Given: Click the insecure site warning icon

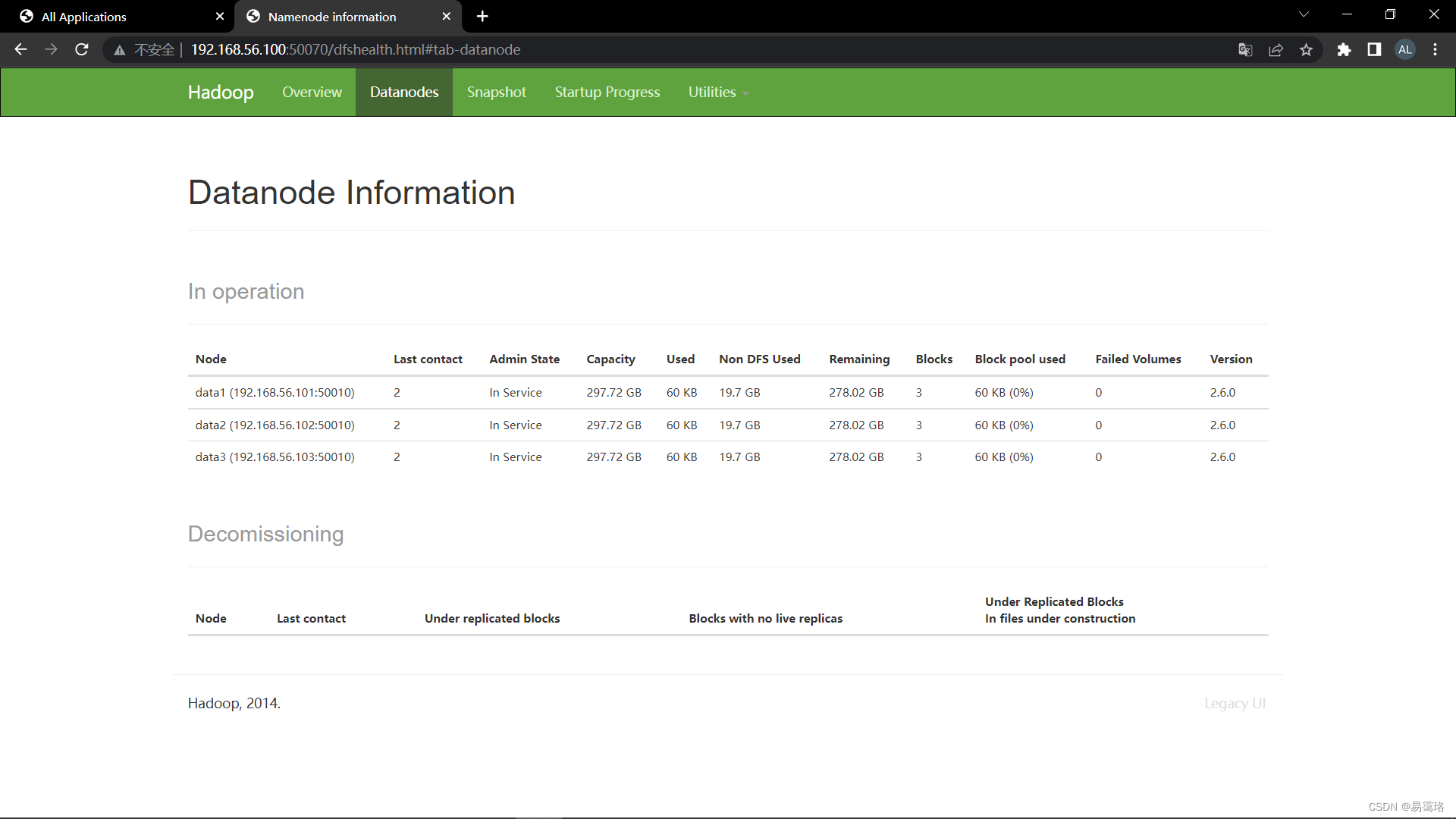Looking at the screenshot, I should [x=120, y=50].
